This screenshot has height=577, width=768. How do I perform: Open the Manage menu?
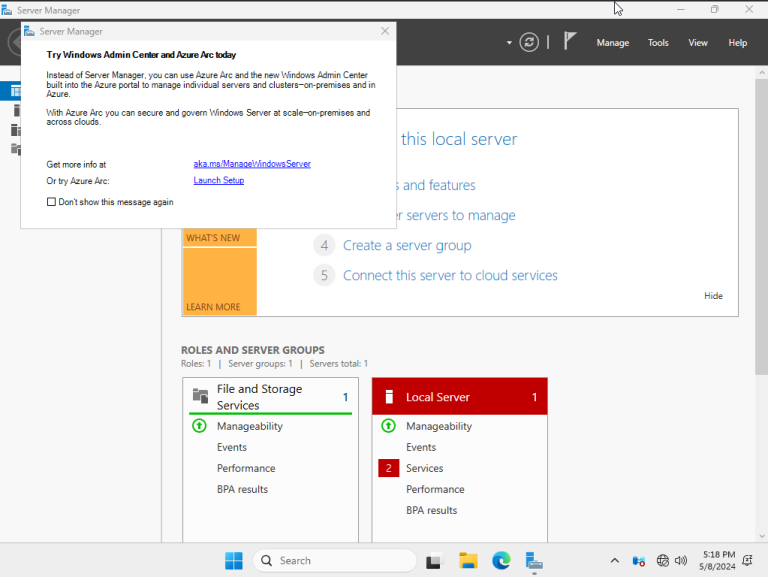[612, 43]
